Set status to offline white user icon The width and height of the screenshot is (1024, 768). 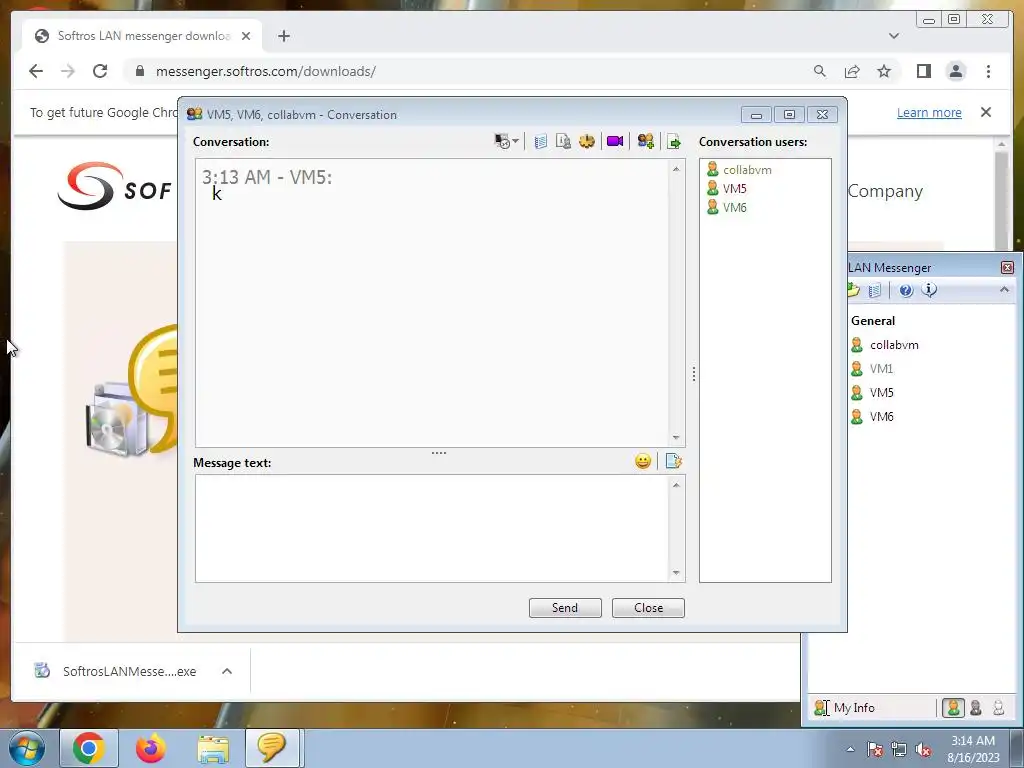[998, 708]
